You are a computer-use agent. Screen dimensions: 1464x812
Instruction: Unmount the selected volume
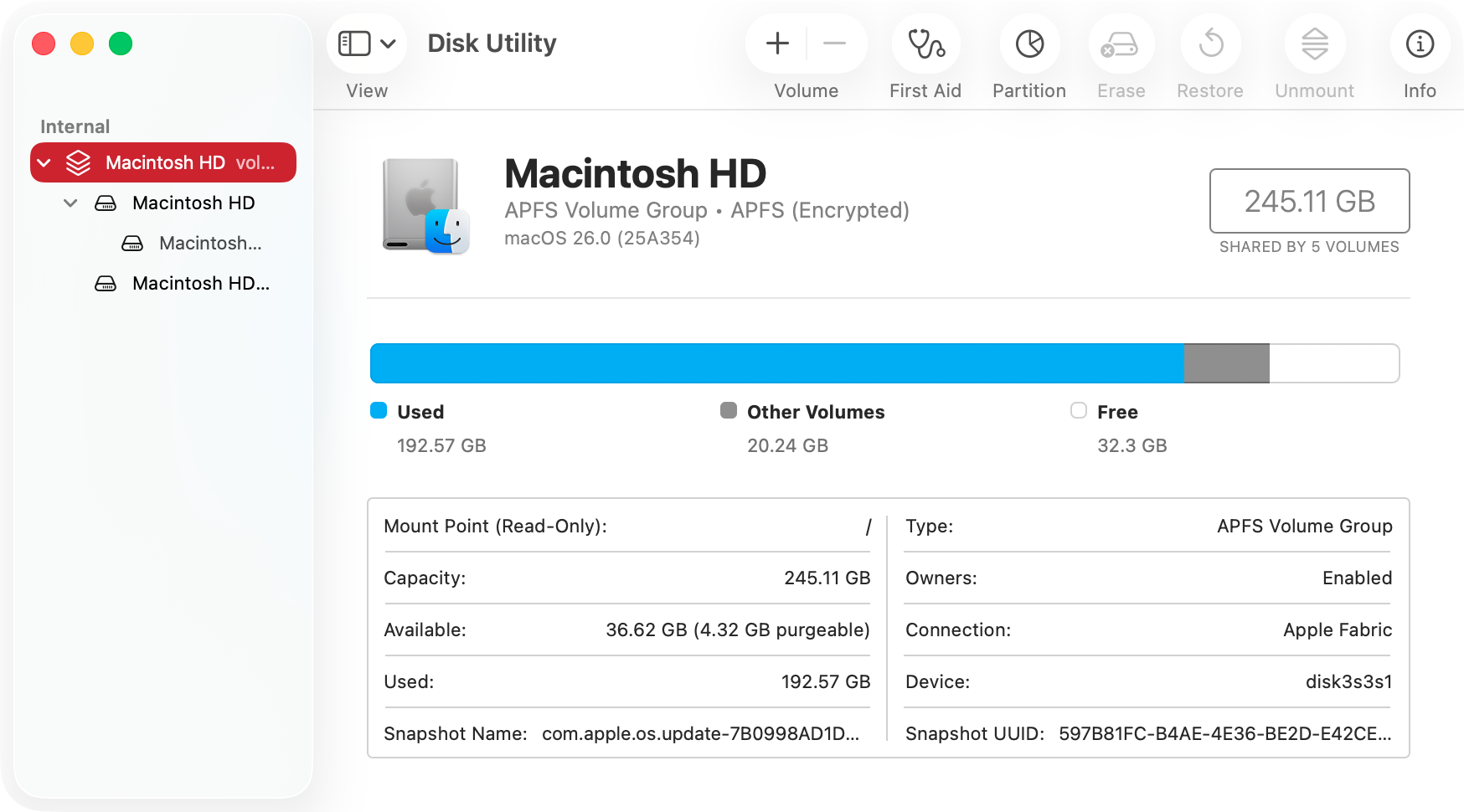point(1313,44)
